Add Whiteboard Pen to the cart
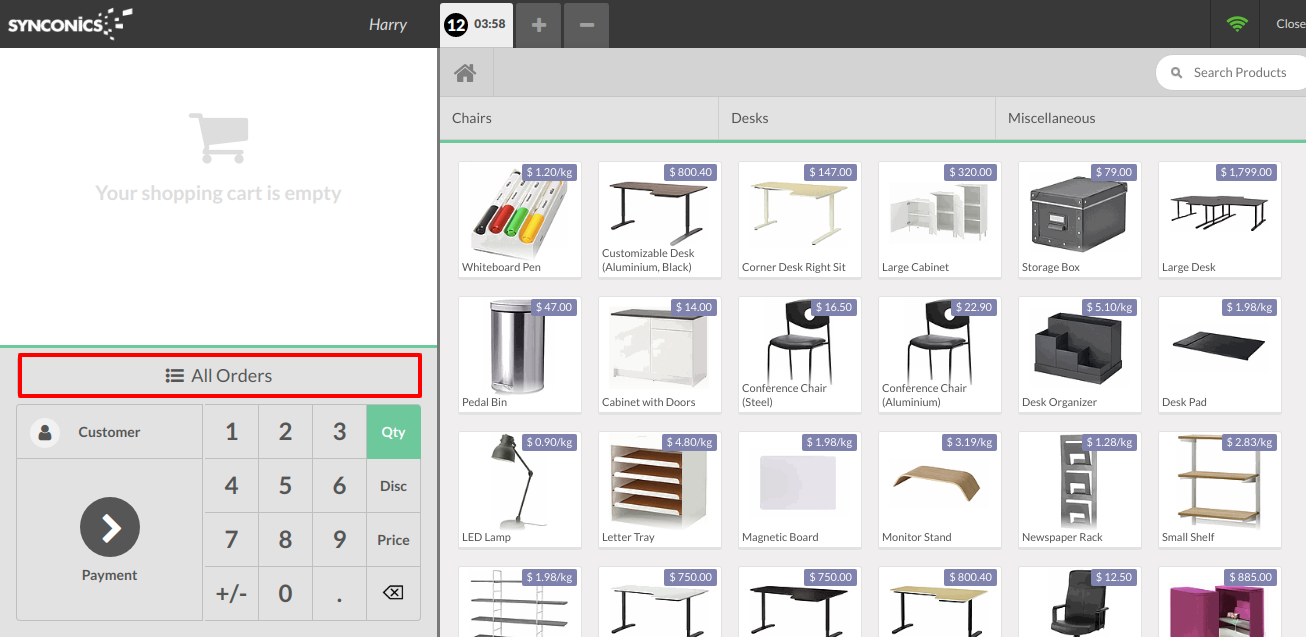 click(520, 220)
